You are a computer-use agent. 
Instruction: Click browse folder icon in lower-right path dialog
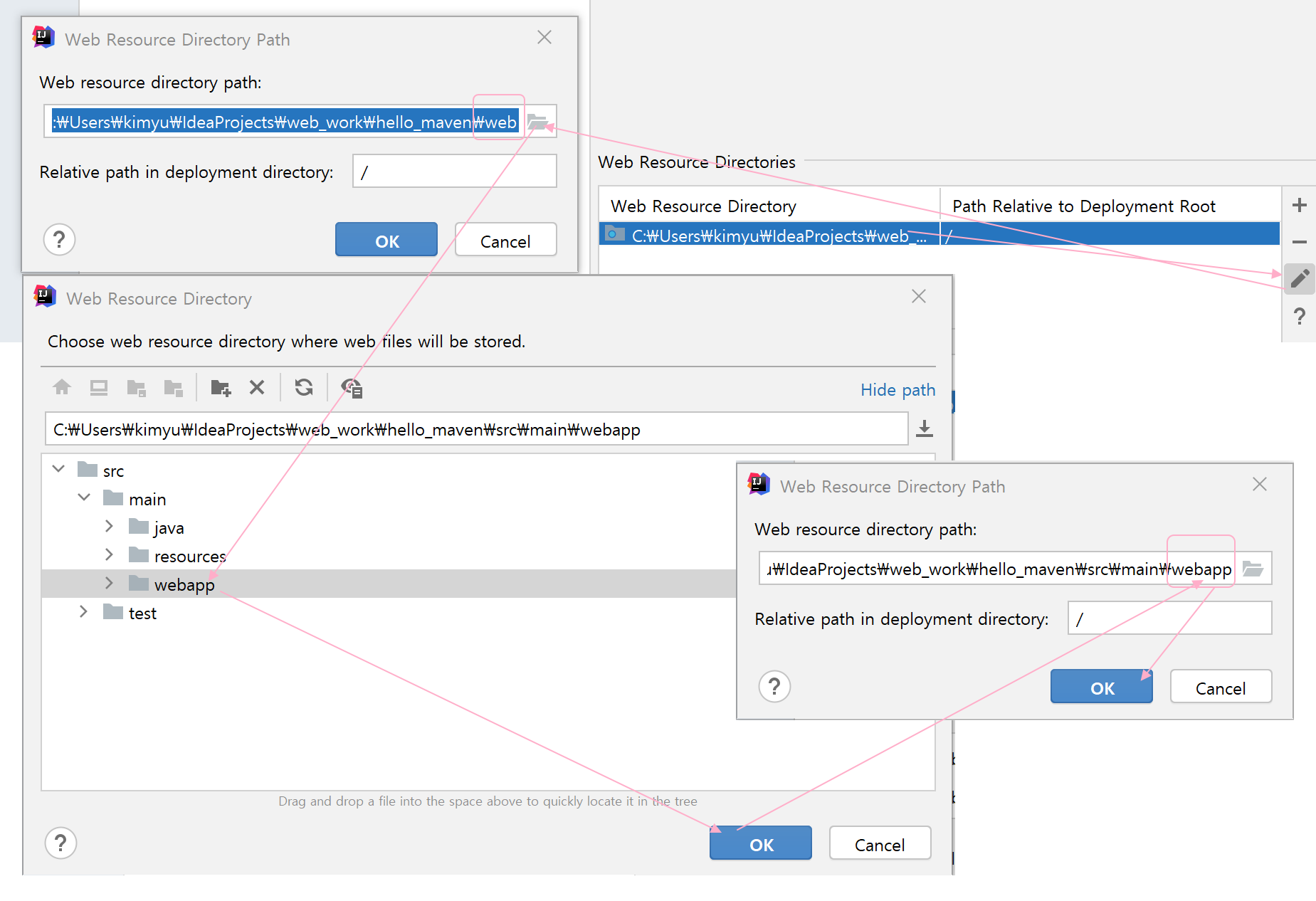[x=1253, y=569]
